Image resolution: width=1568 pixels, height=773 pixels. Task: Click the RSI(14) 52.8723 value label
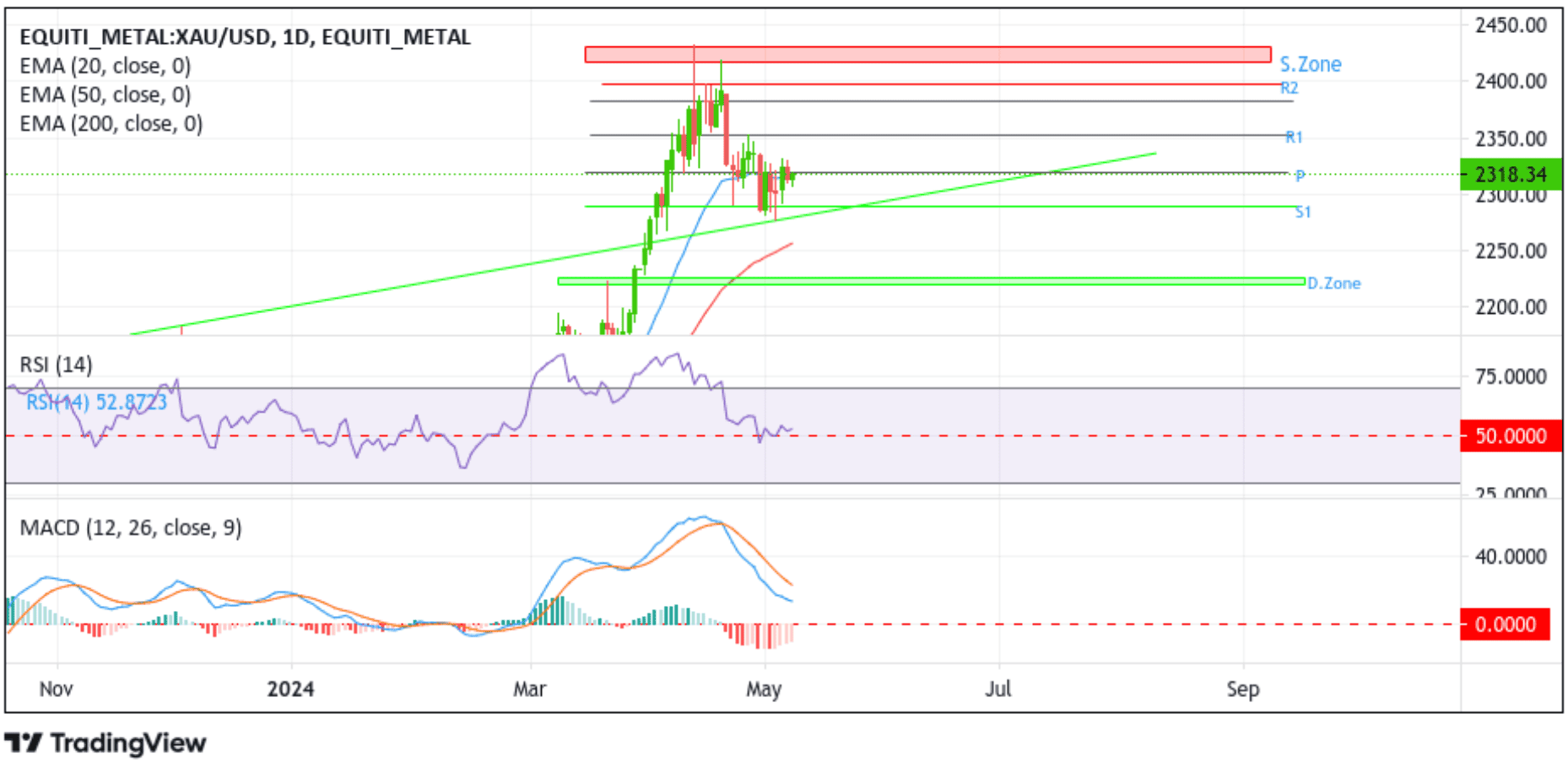coord(97,403)
